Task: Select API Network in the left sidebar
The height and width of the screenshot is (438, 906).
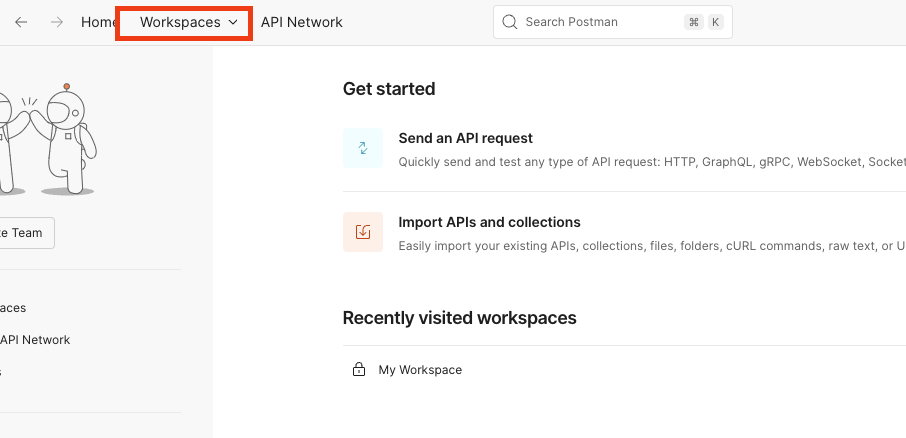Action: click(x=36, y=340)
